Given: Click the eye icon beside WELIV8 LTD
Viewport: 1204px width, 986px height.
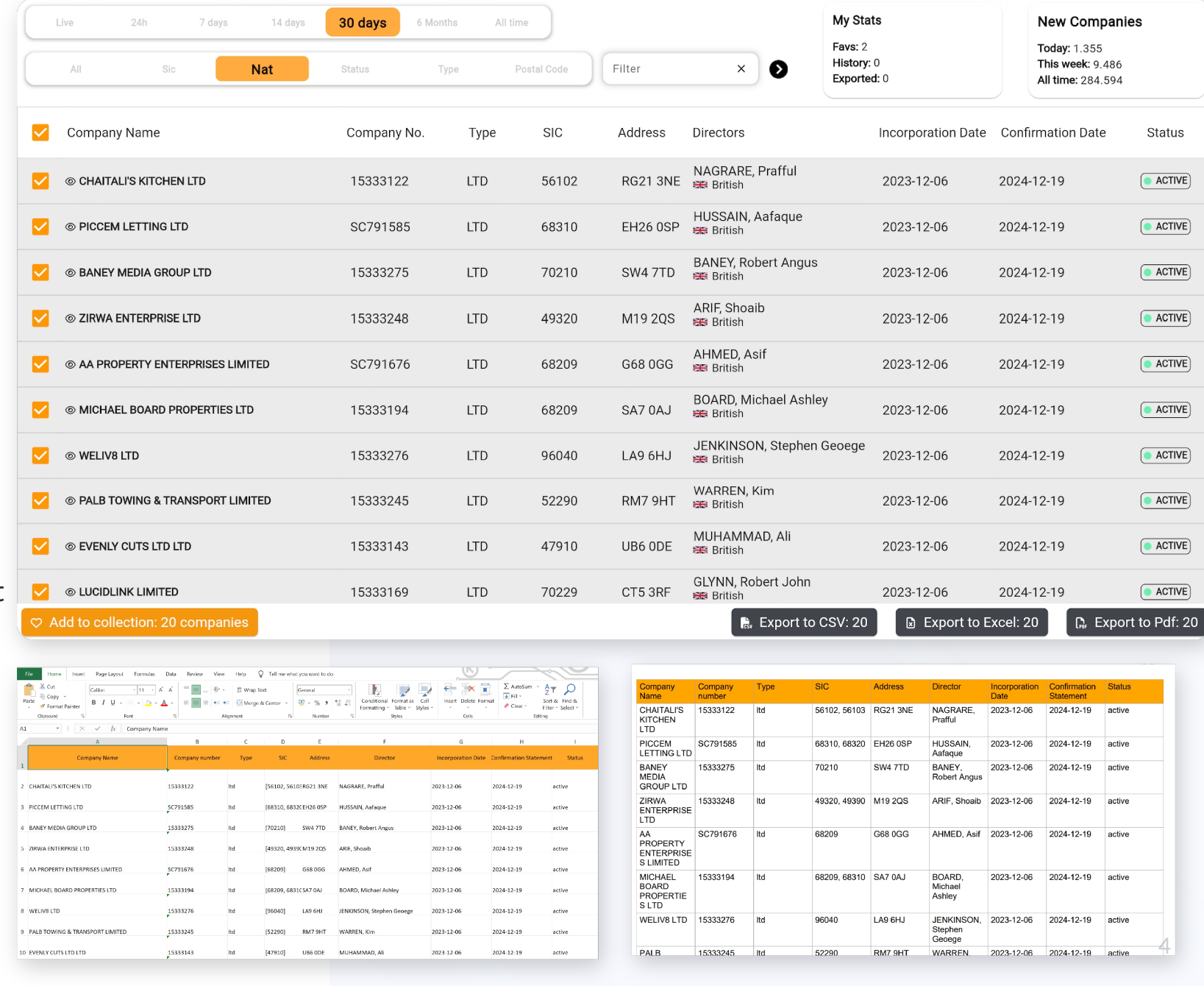Looking at the screenshot, I should coord(71,456).
